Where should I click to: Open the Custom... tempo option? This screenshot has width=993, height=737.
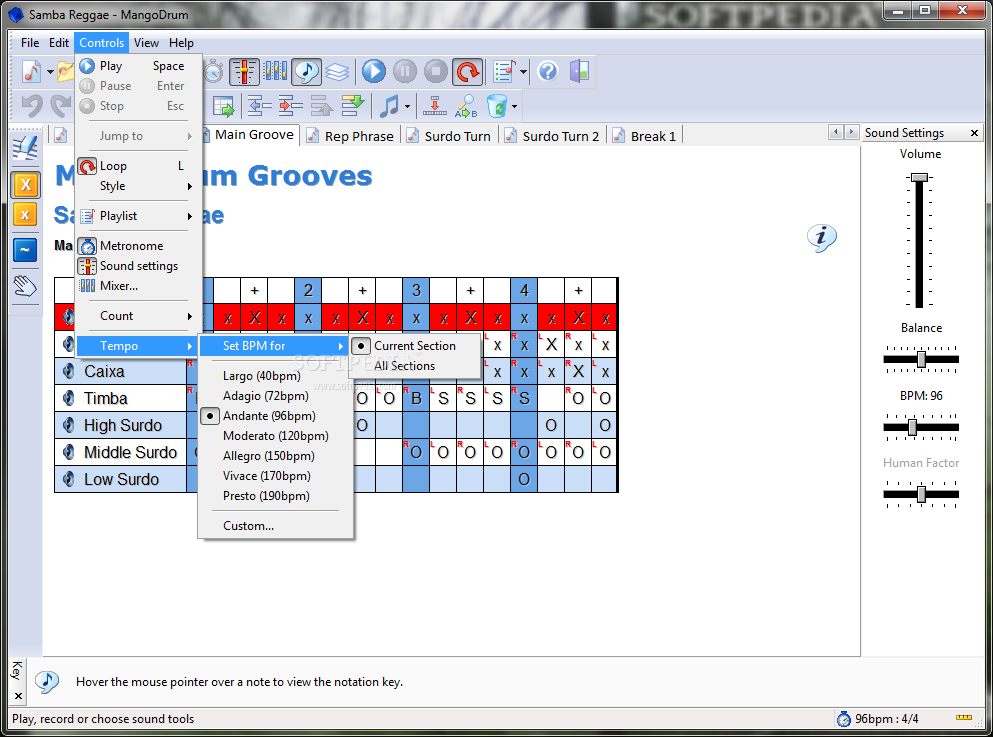pos(275,526)
